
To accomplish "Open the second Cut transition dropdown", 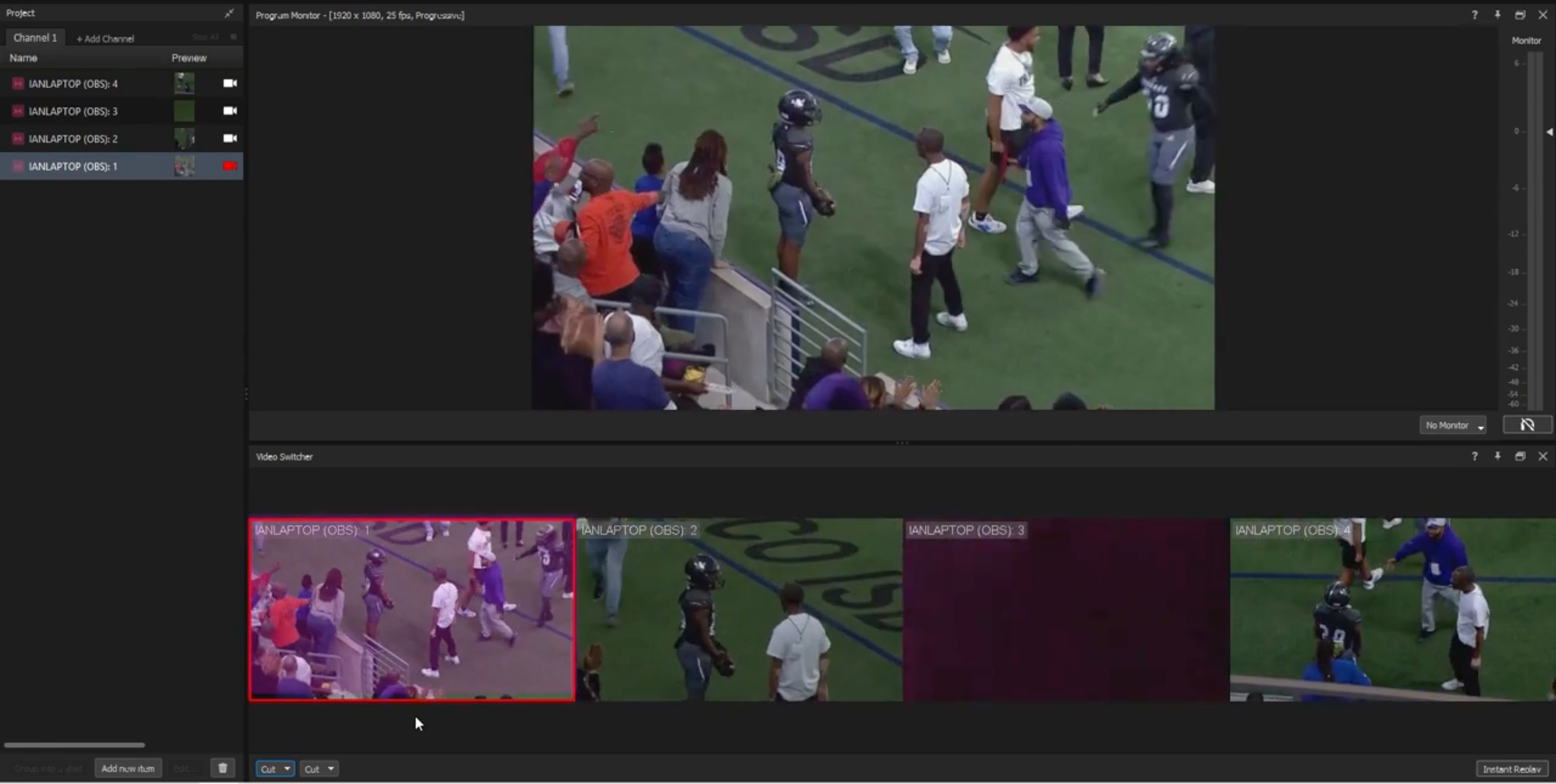I will (x=319, y=769).
